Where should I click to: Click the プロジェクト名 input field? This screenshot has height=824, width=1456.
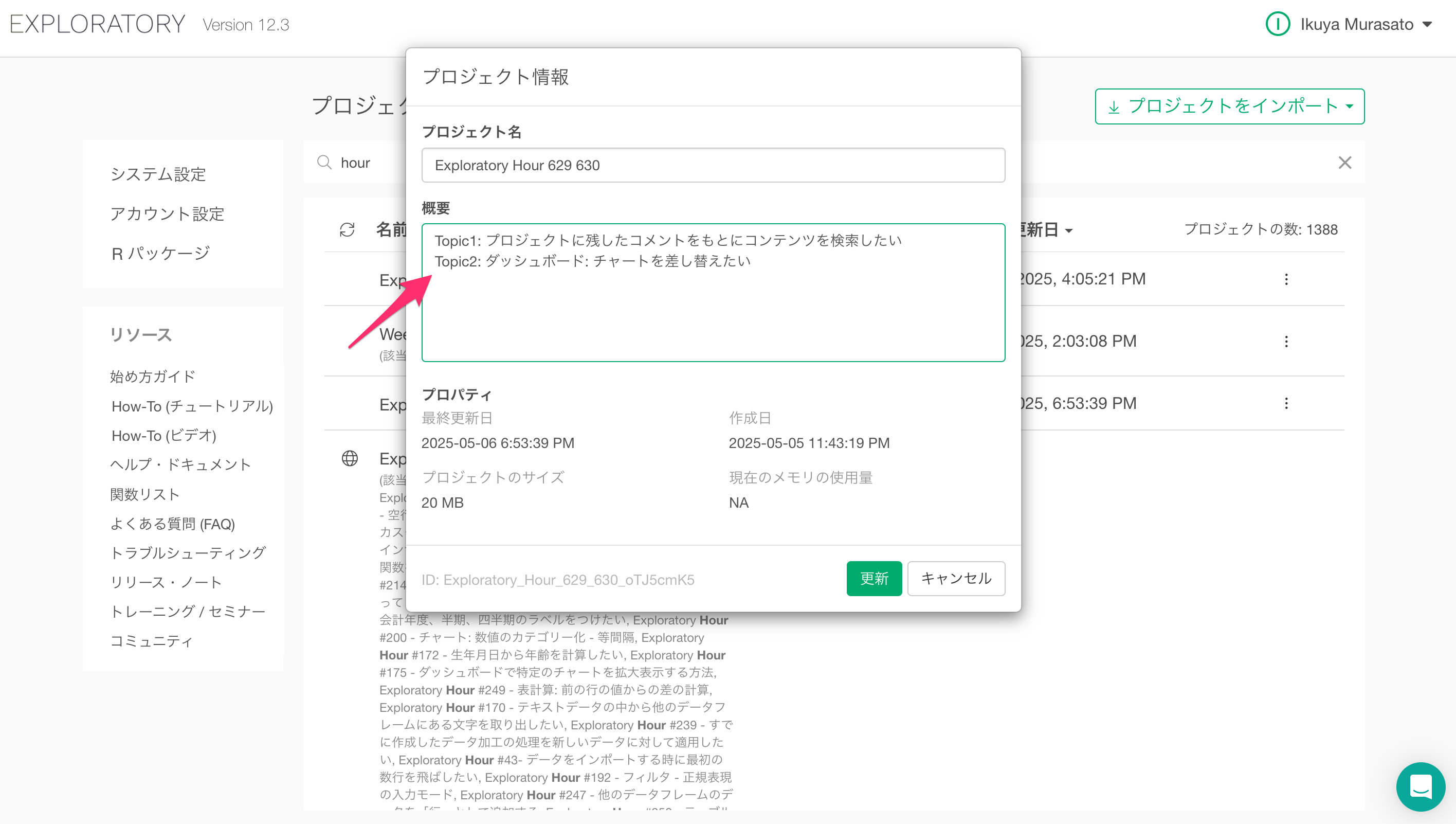pyautogui.click(x=713, y=165)
